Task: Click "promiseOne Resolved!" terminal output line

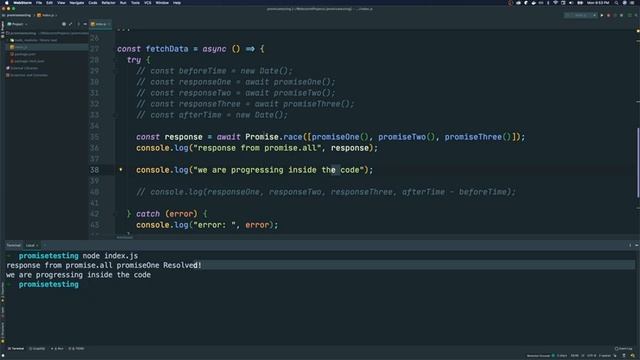Action: [159, 265]
